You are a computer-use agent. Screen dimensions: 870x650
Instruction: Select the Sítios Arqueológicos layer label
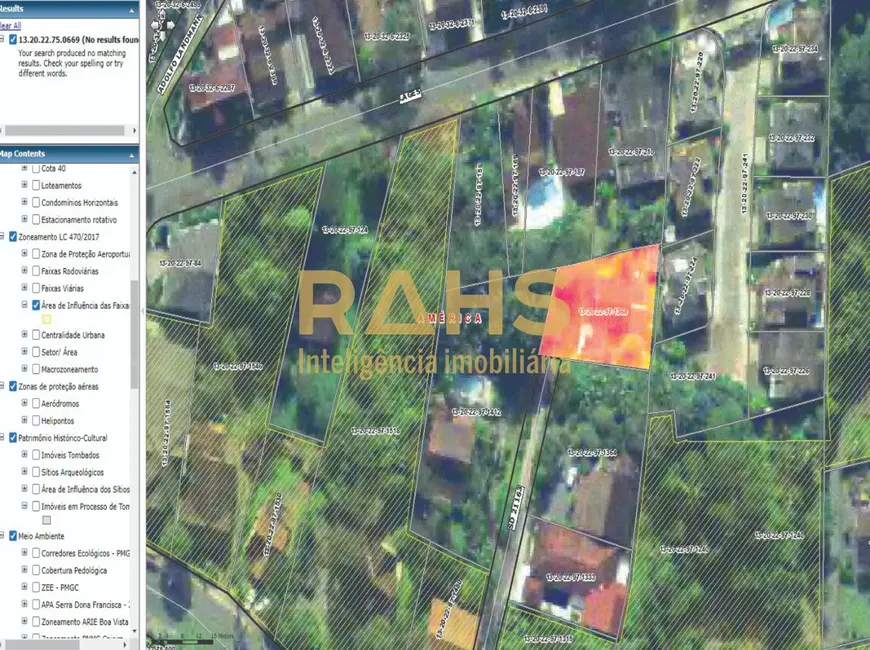click(x=81, y=472)
